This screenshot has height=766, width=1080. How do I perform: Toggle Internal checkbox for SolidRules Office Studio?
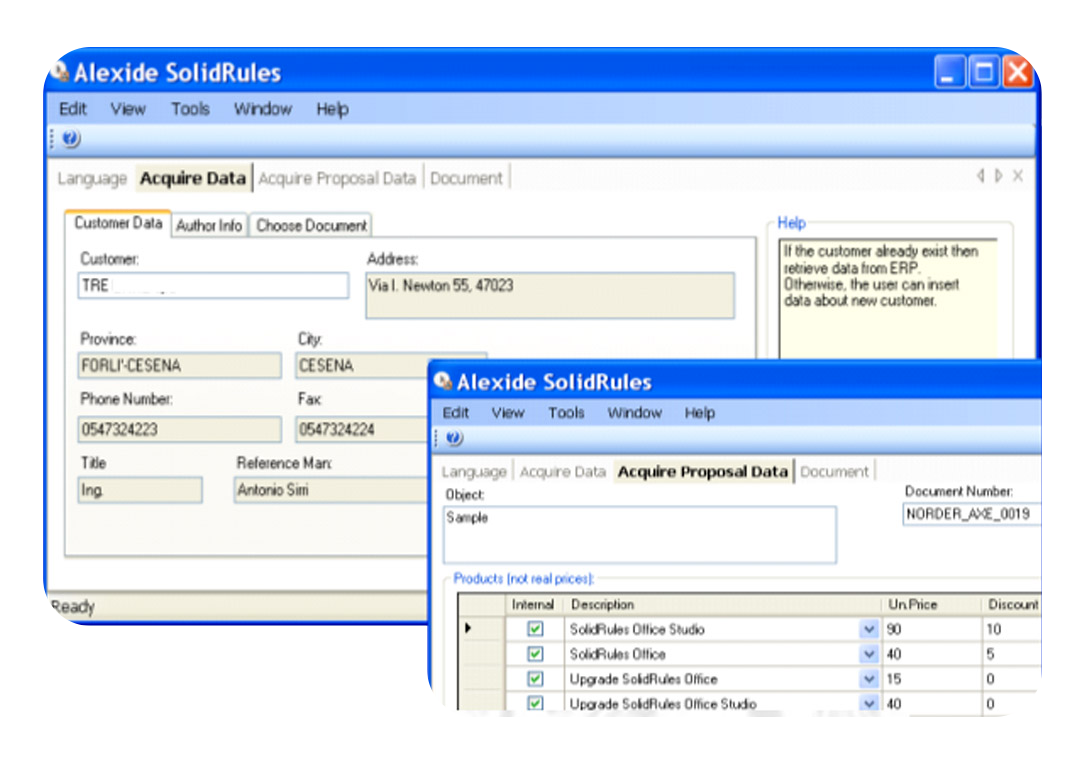click(534, 628)
